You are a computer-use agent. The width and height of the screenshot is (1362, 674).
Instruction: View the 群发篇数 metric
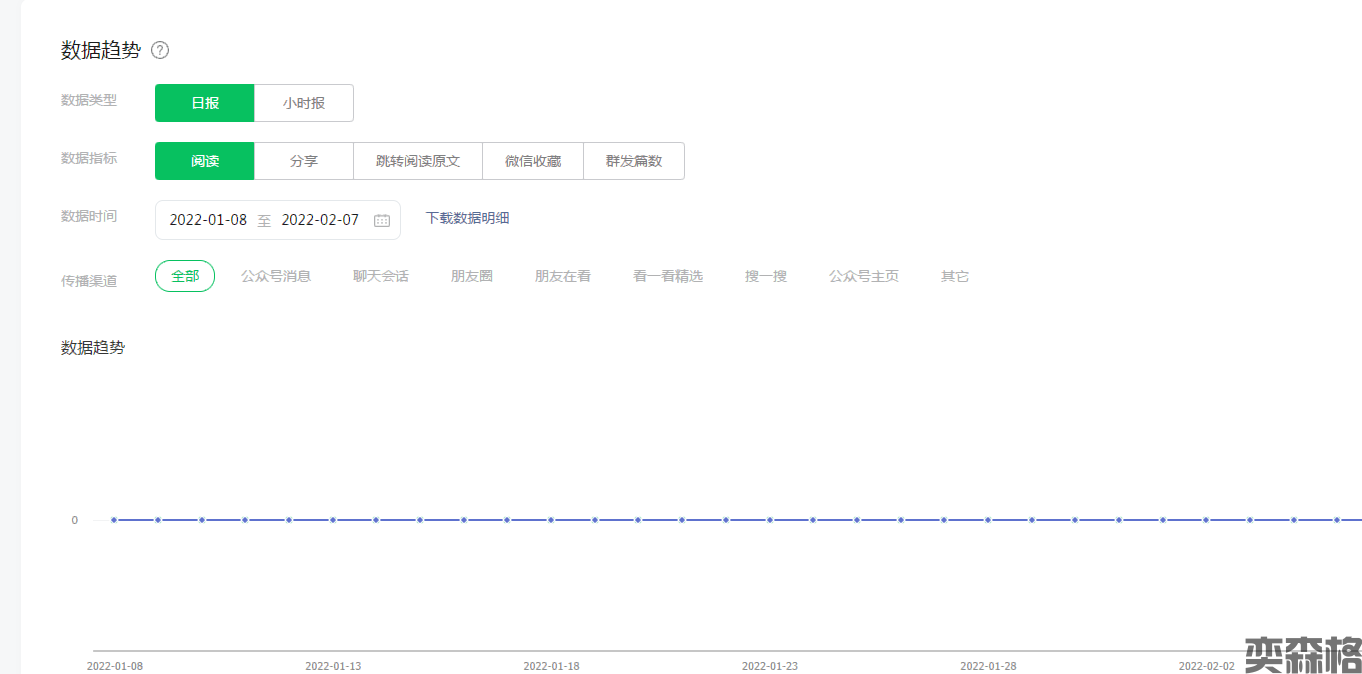[x=634, y=161]
